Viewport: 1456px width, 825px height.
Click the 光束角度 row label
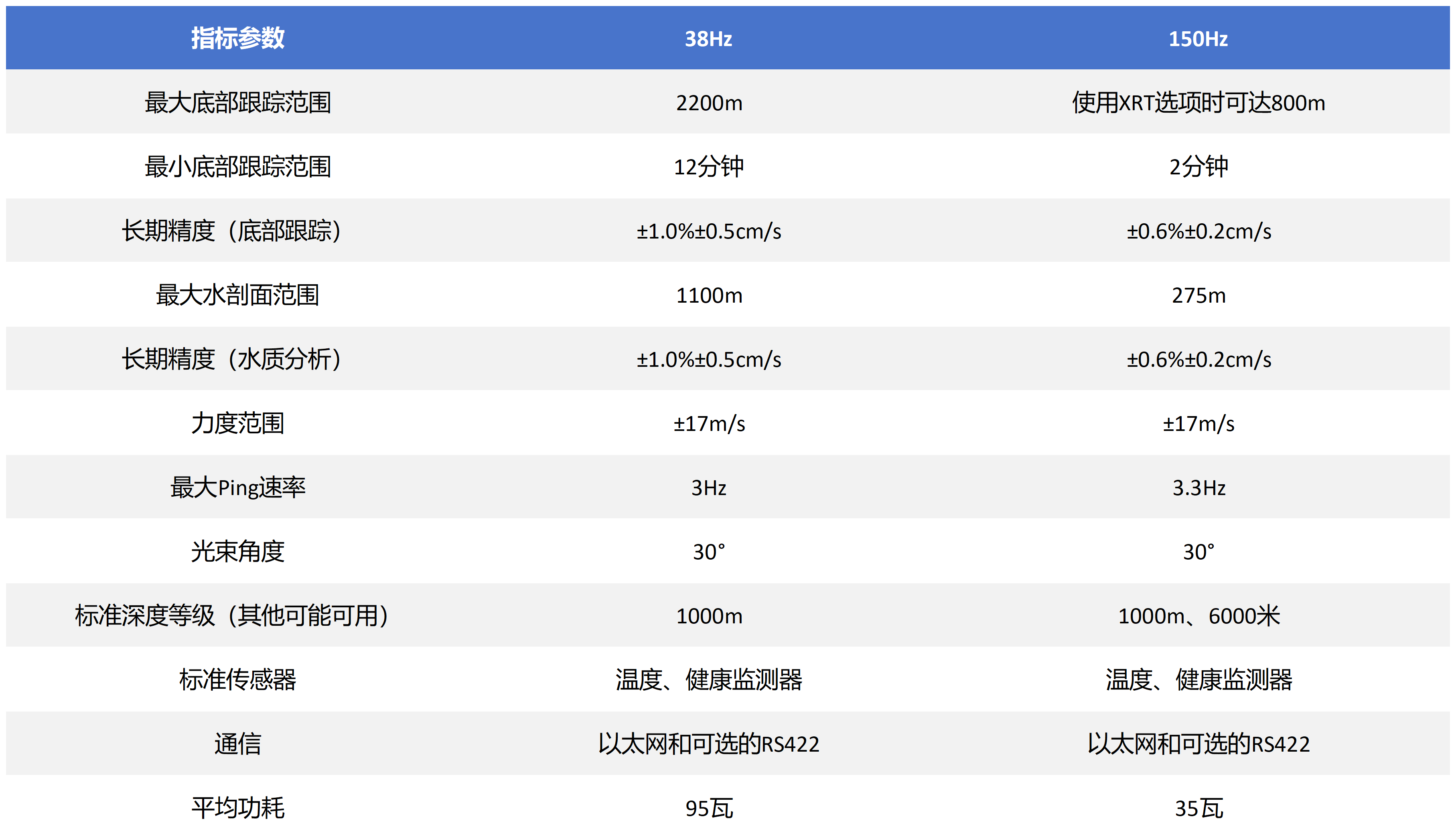[237, 551]
